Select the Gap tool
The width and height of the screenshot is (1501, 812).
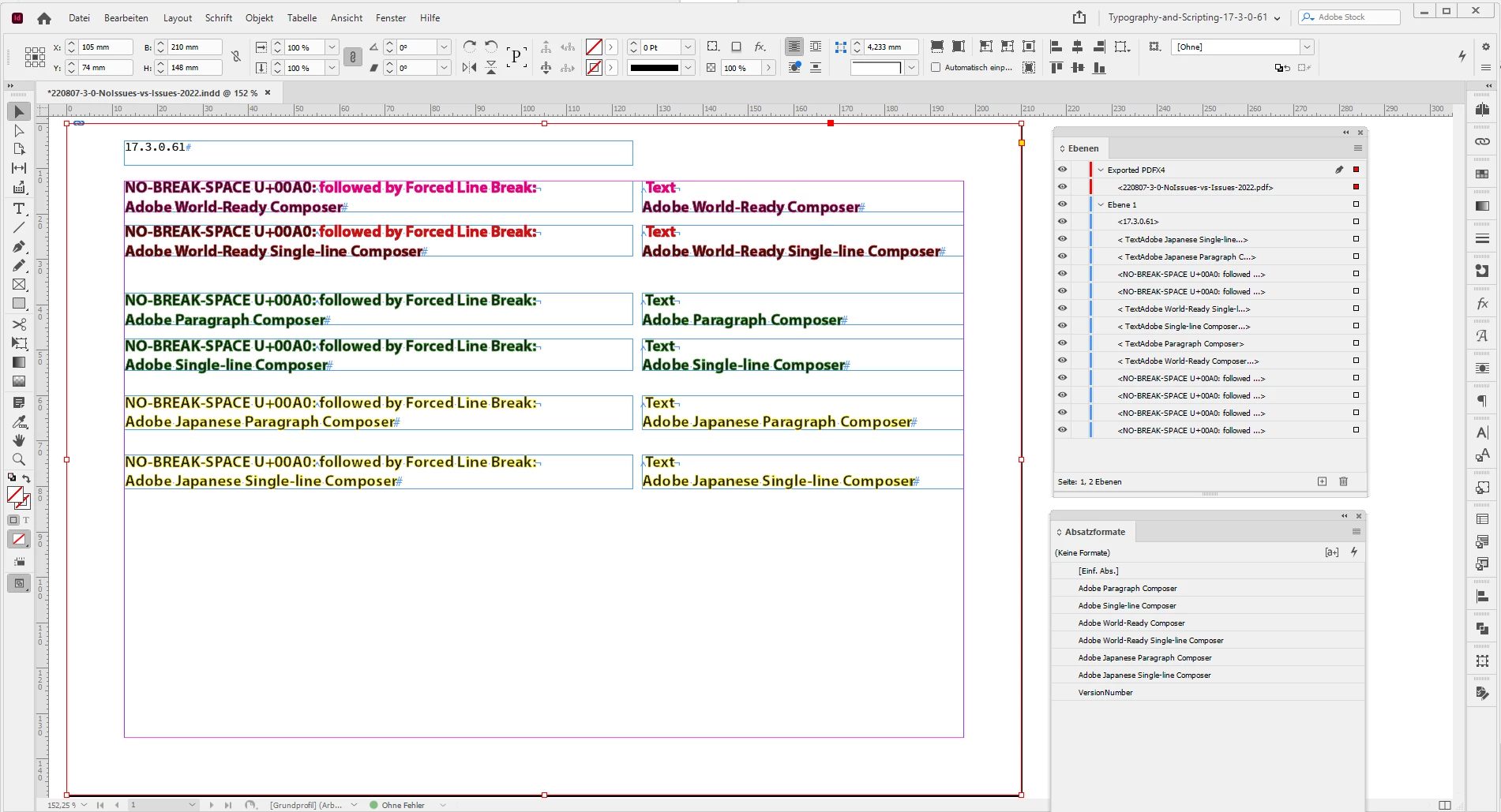[19, 168]
